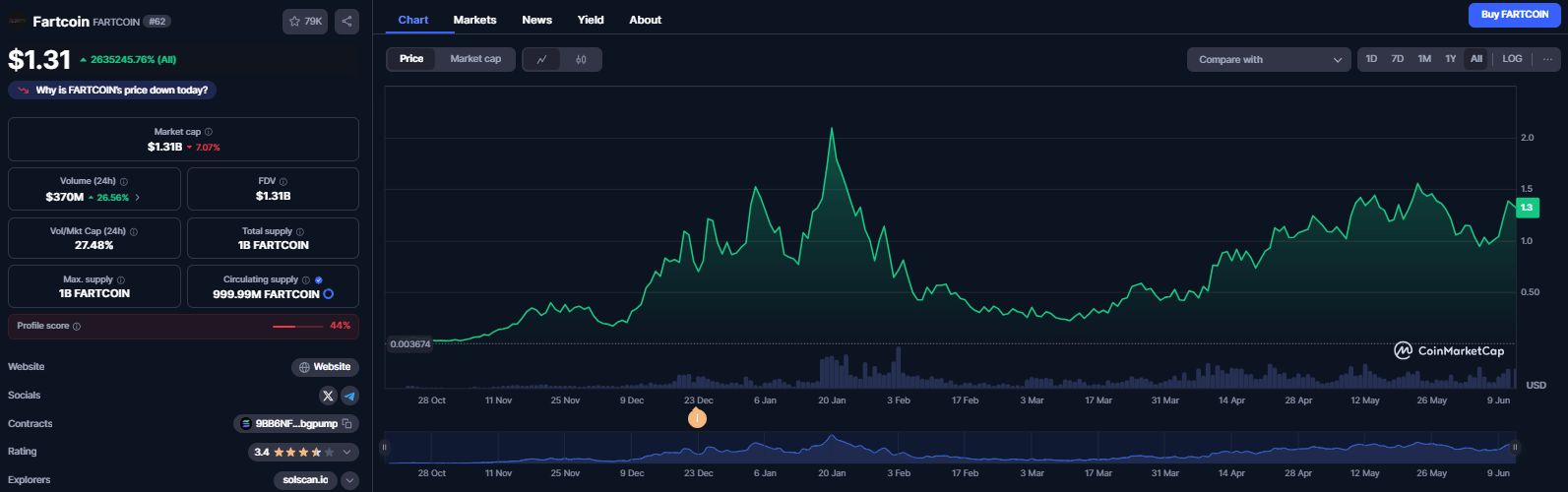This screenshot has height=492, width=1568.
Task: Open the About tab
Action: [x=645, y=20]
